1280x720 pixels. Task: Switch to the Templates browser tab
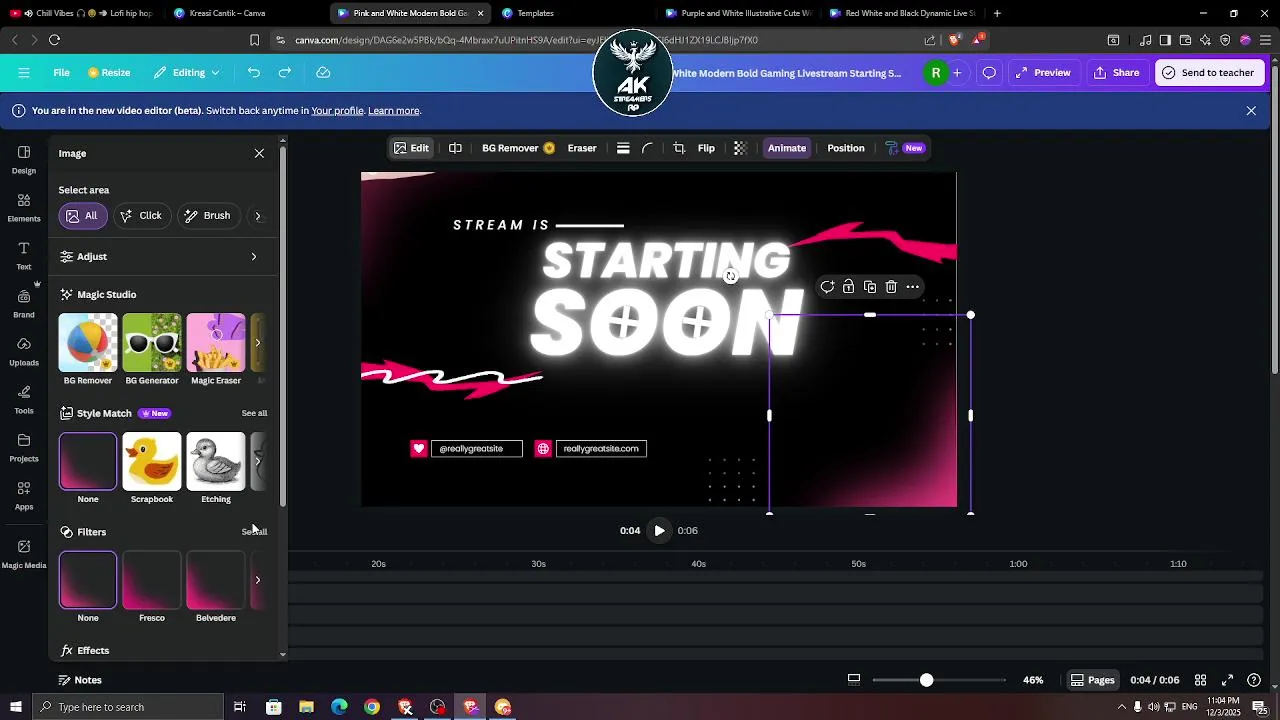(x=535, y=13)
